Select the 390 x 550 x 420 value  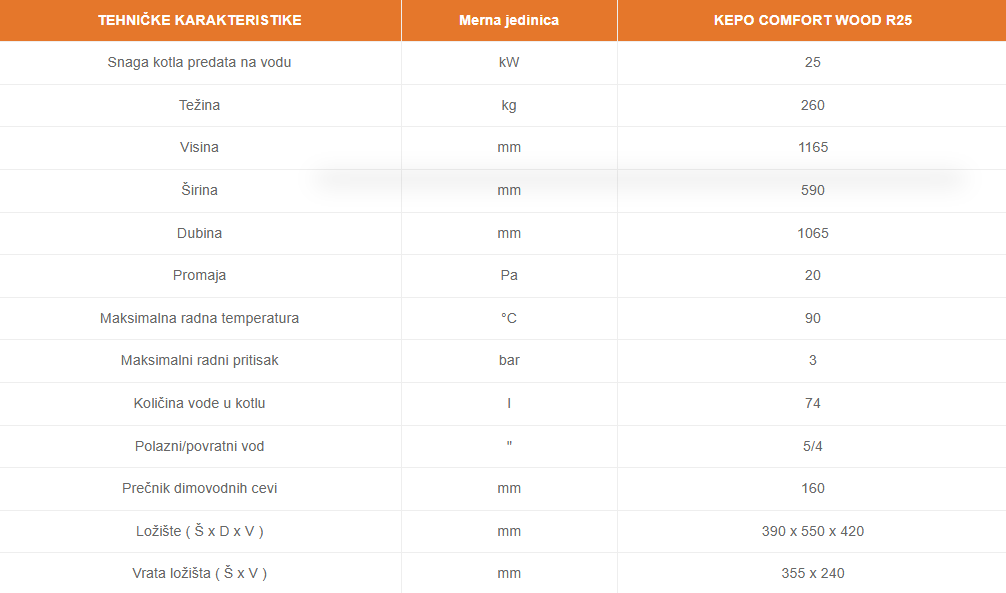(x=812, y=531)
